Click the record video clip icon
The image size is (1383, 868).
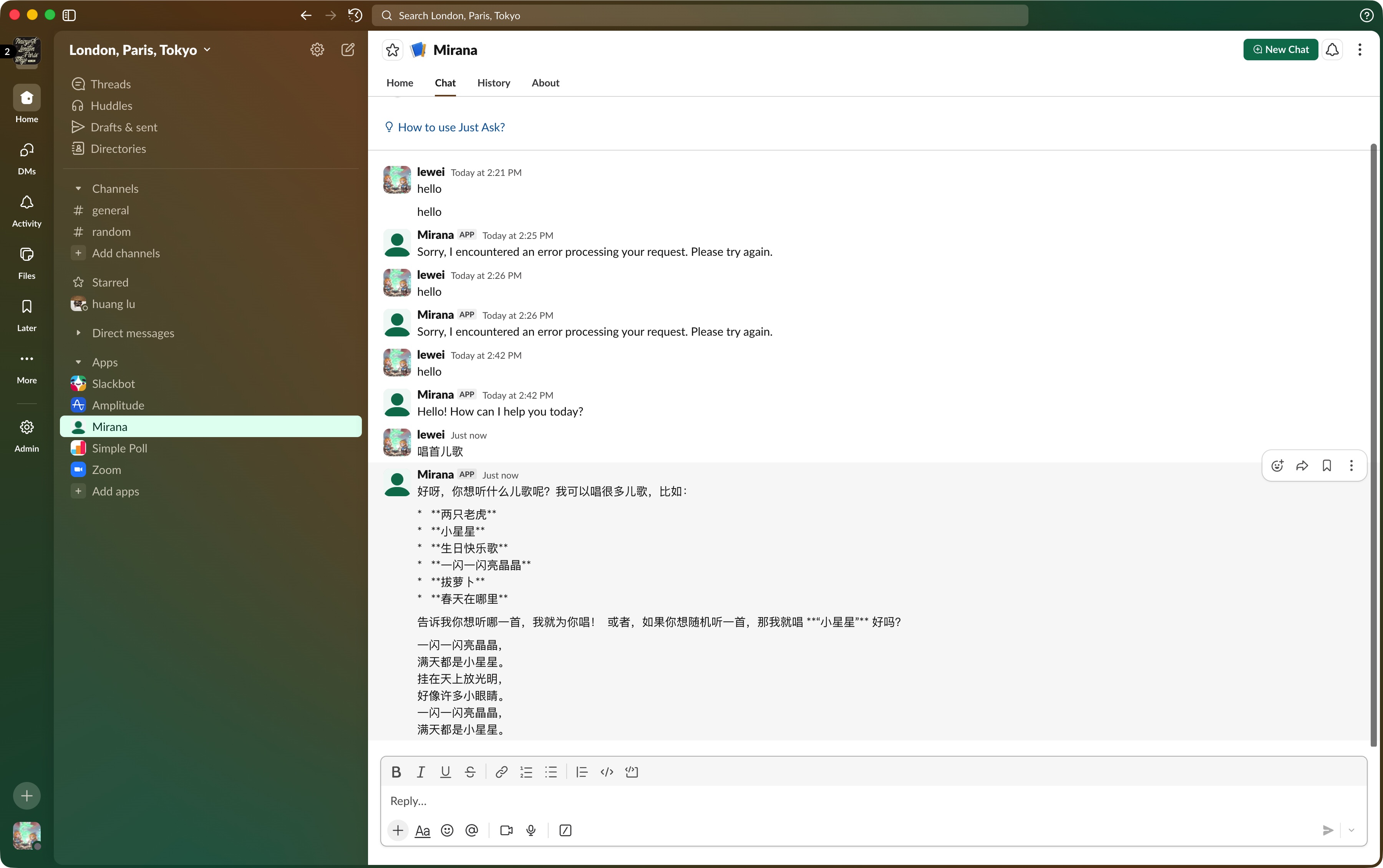click(506, 830)
